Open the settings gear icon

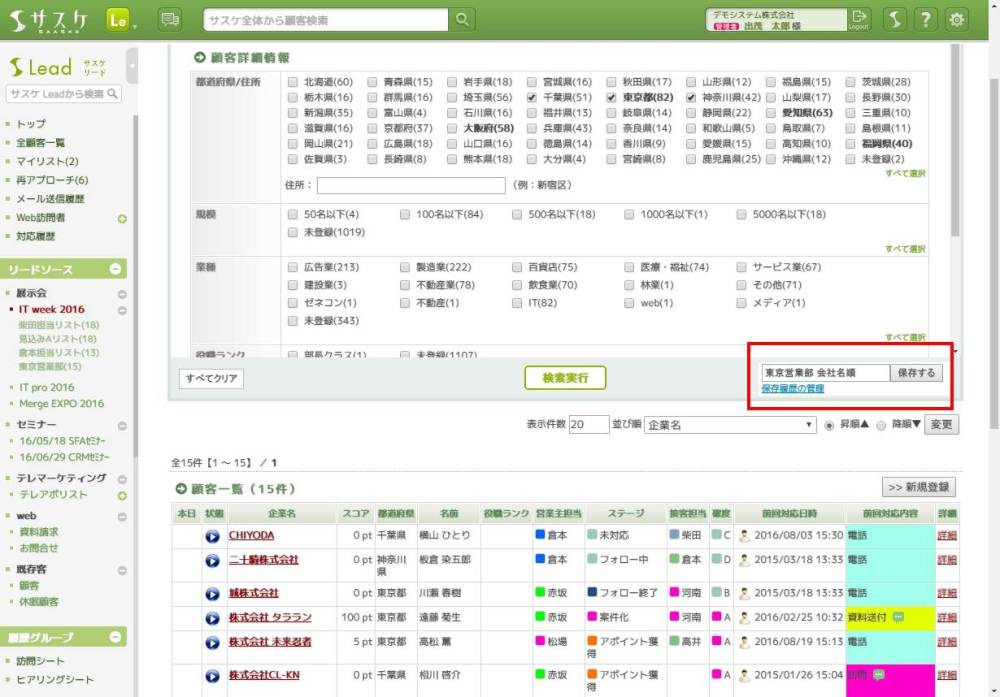(x=957, y=20)
